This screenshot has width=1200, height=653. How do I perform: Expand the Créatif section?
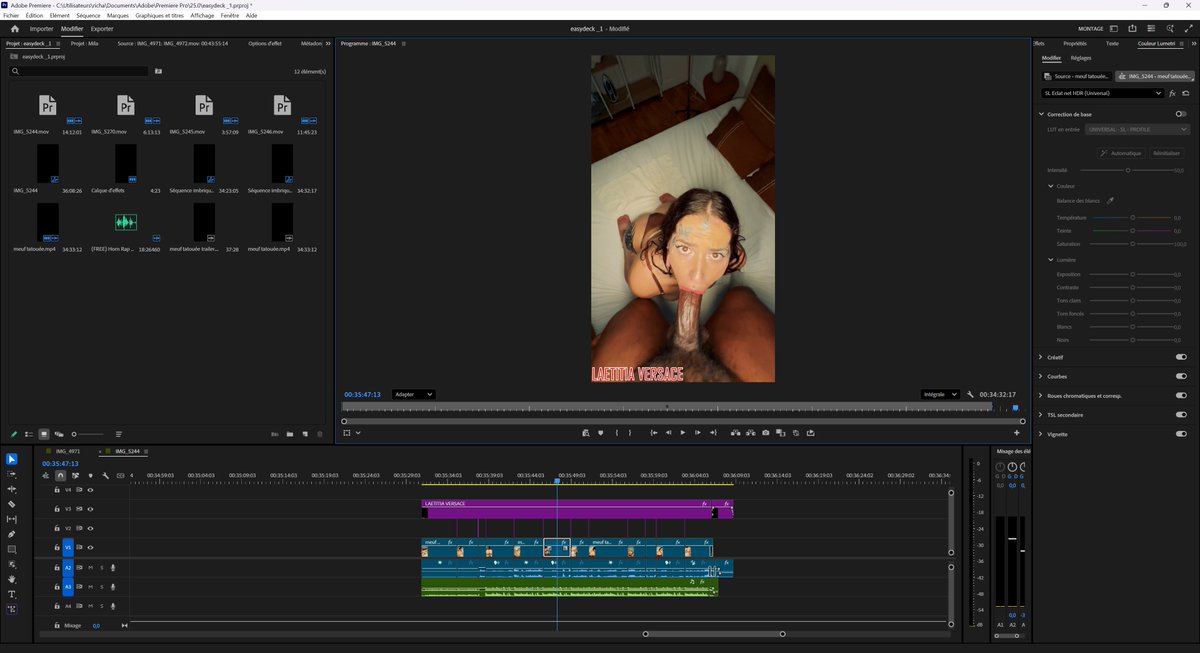1041,357
